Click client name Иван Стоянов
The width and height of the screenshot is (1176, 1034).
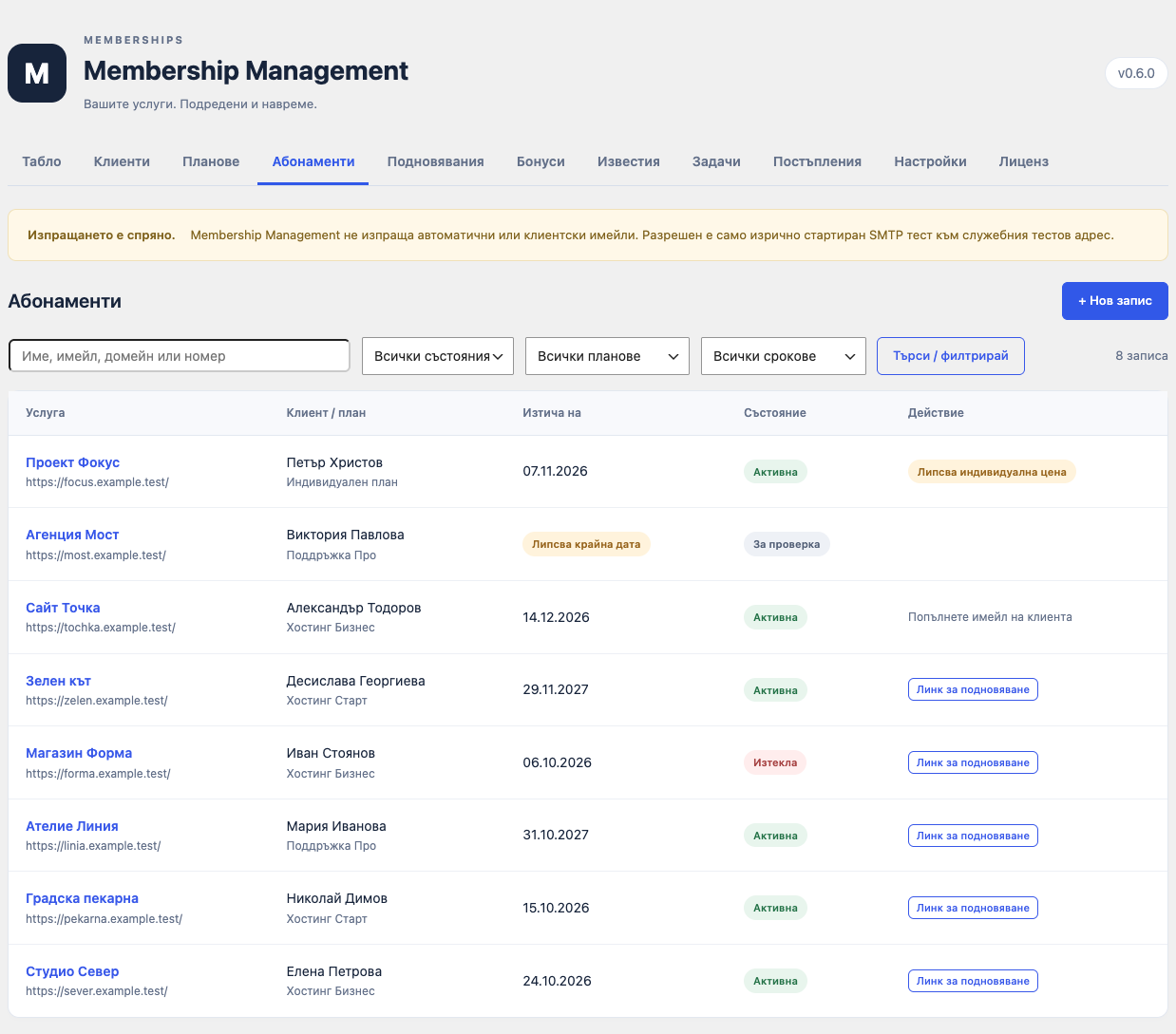click(331, 753)
